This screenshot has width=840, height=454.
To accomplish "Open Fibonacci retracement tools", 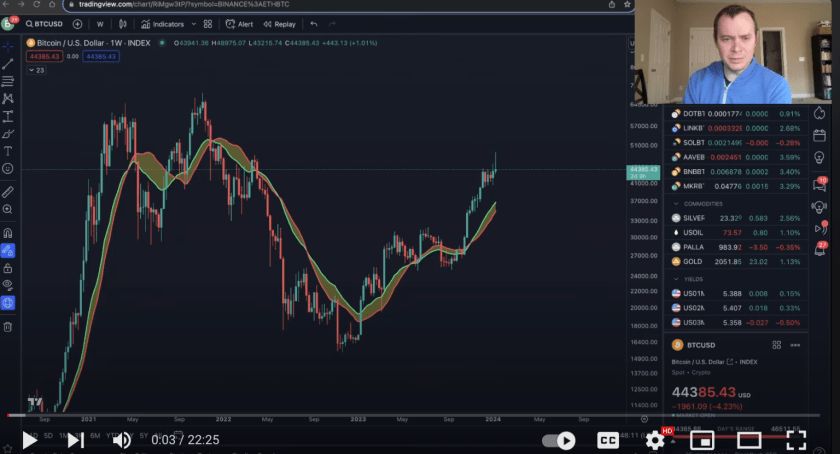I will (x=8, y=81).
